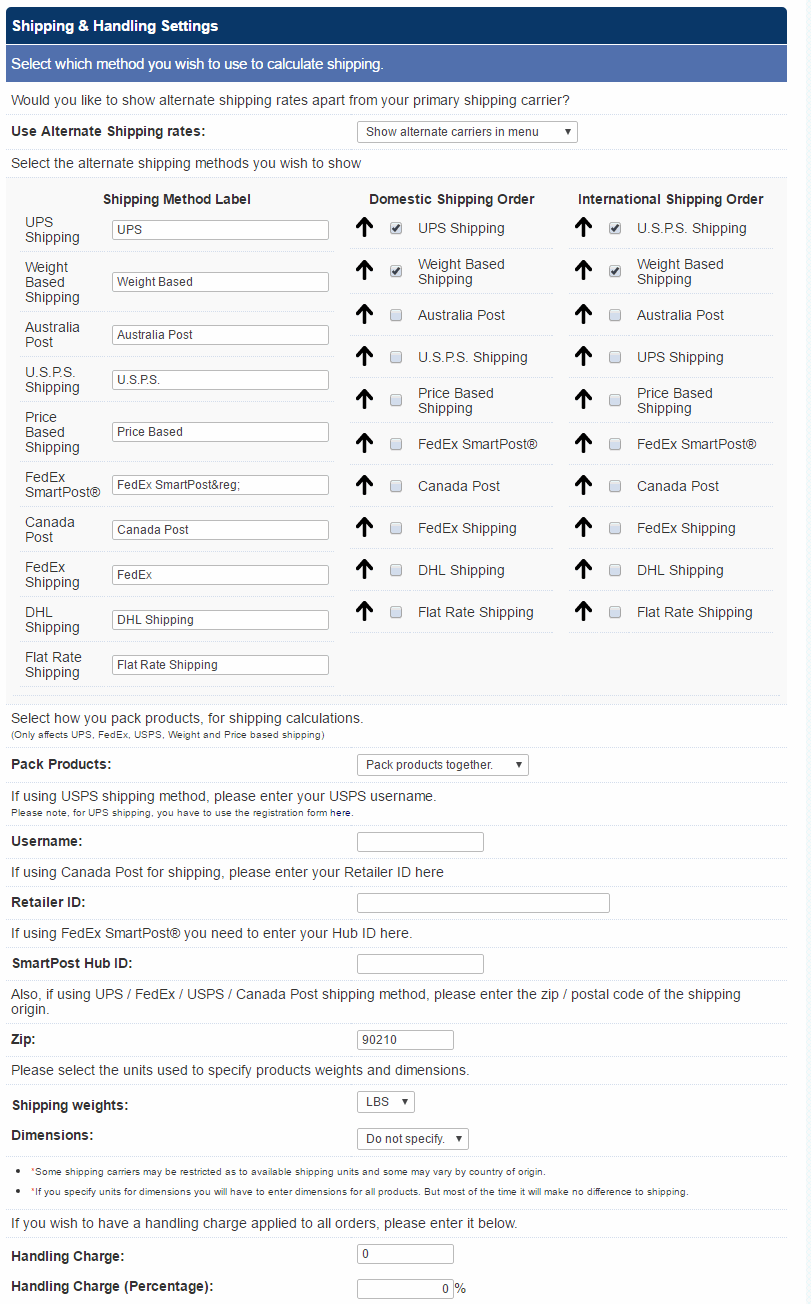Move Flat Rate Shipping up in international order
811x1304 pixels.
click(x=583, y=611)
